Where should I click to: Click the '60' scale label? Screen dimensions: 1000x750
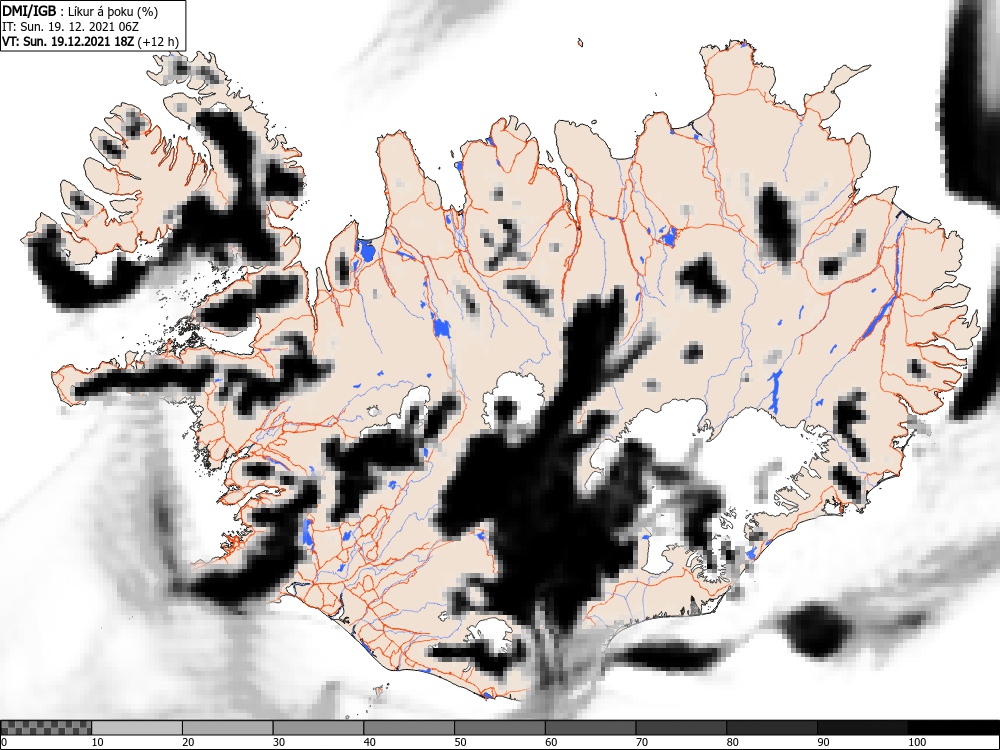(x=550, y=742)
